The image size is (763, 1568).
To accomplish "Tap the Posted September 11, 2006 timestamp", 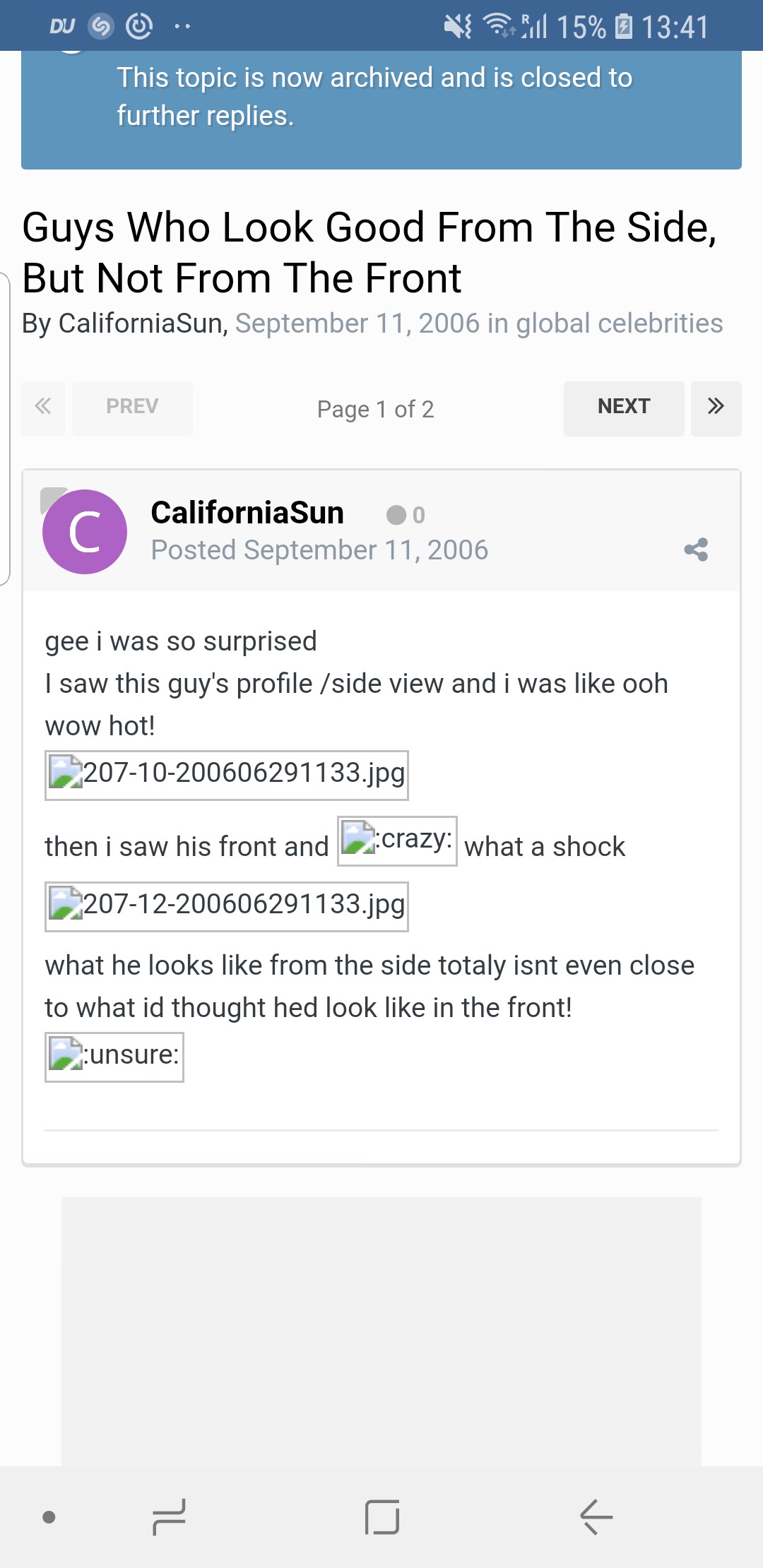I will coord(319,550).
